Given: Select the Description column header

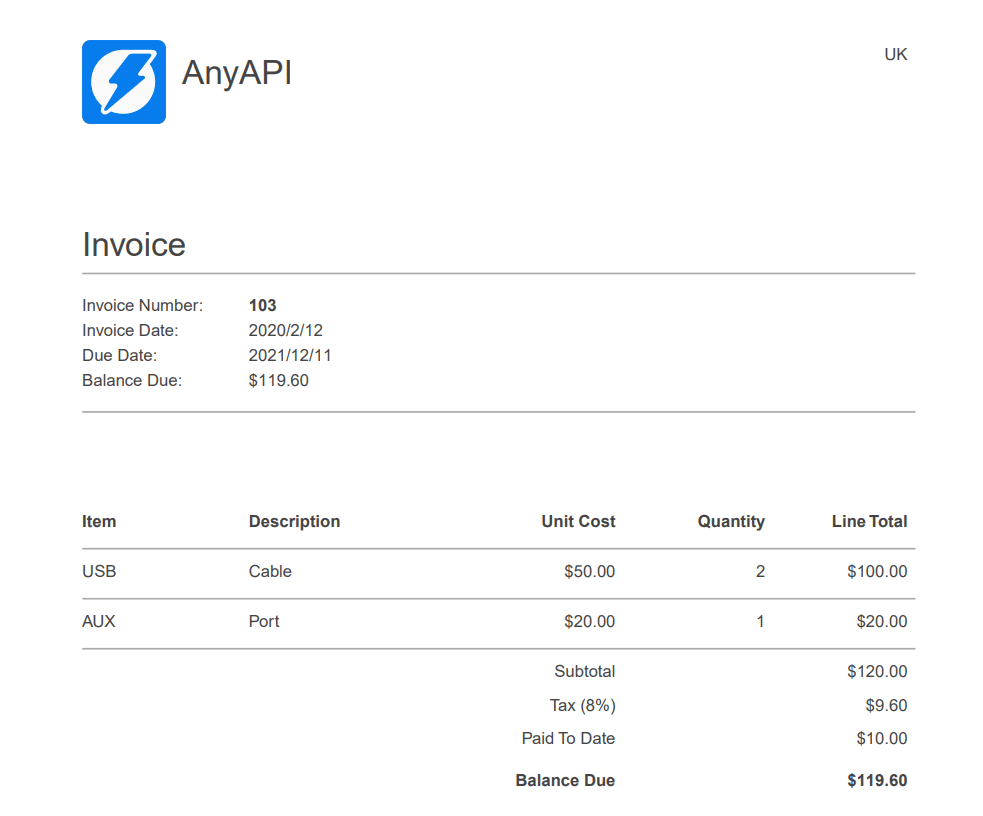Looking at the screenshot, I should pos(294,521).
